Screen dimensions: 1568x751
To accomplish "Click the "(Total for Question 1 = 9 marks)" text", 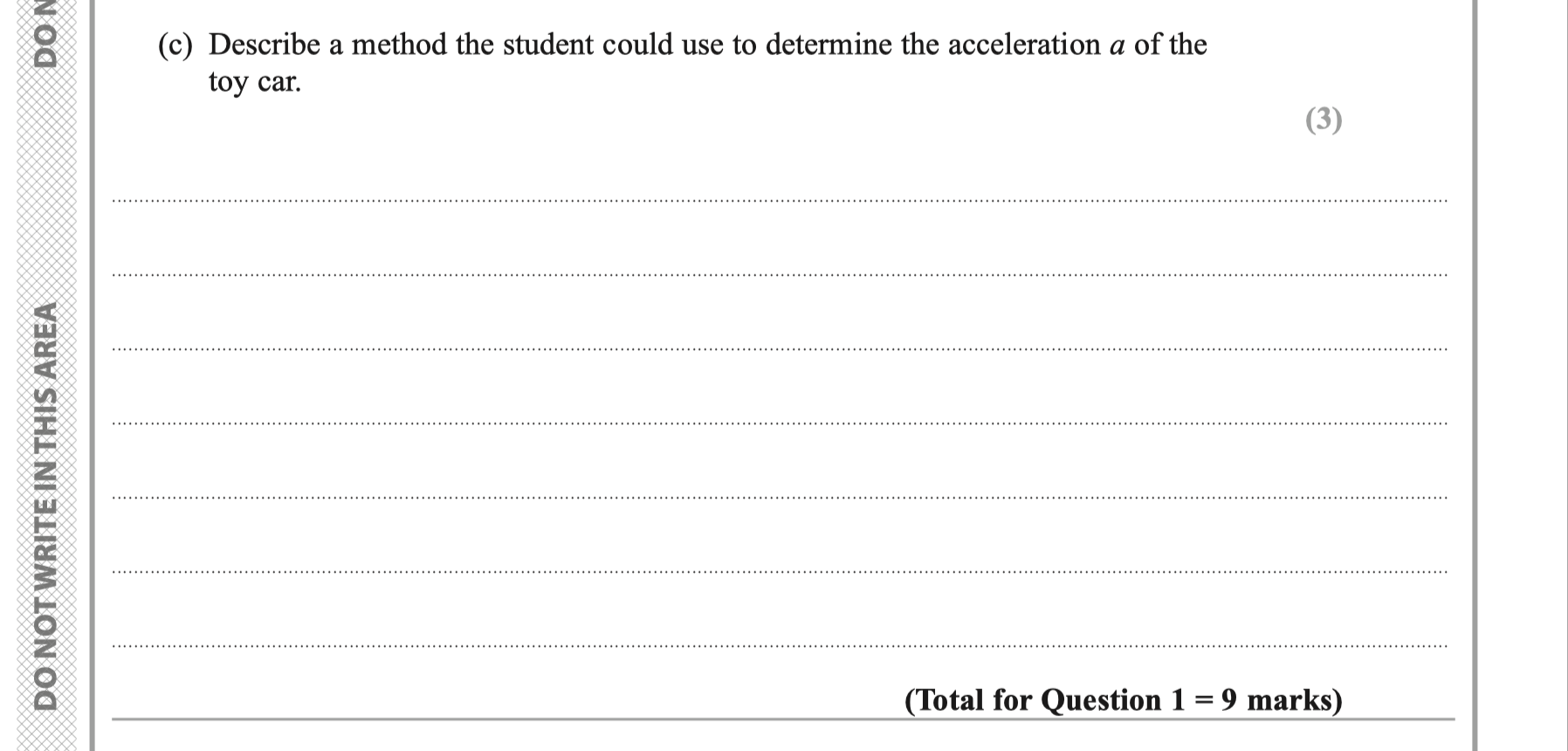I will pyautogui.click(x=1123, y=700).
